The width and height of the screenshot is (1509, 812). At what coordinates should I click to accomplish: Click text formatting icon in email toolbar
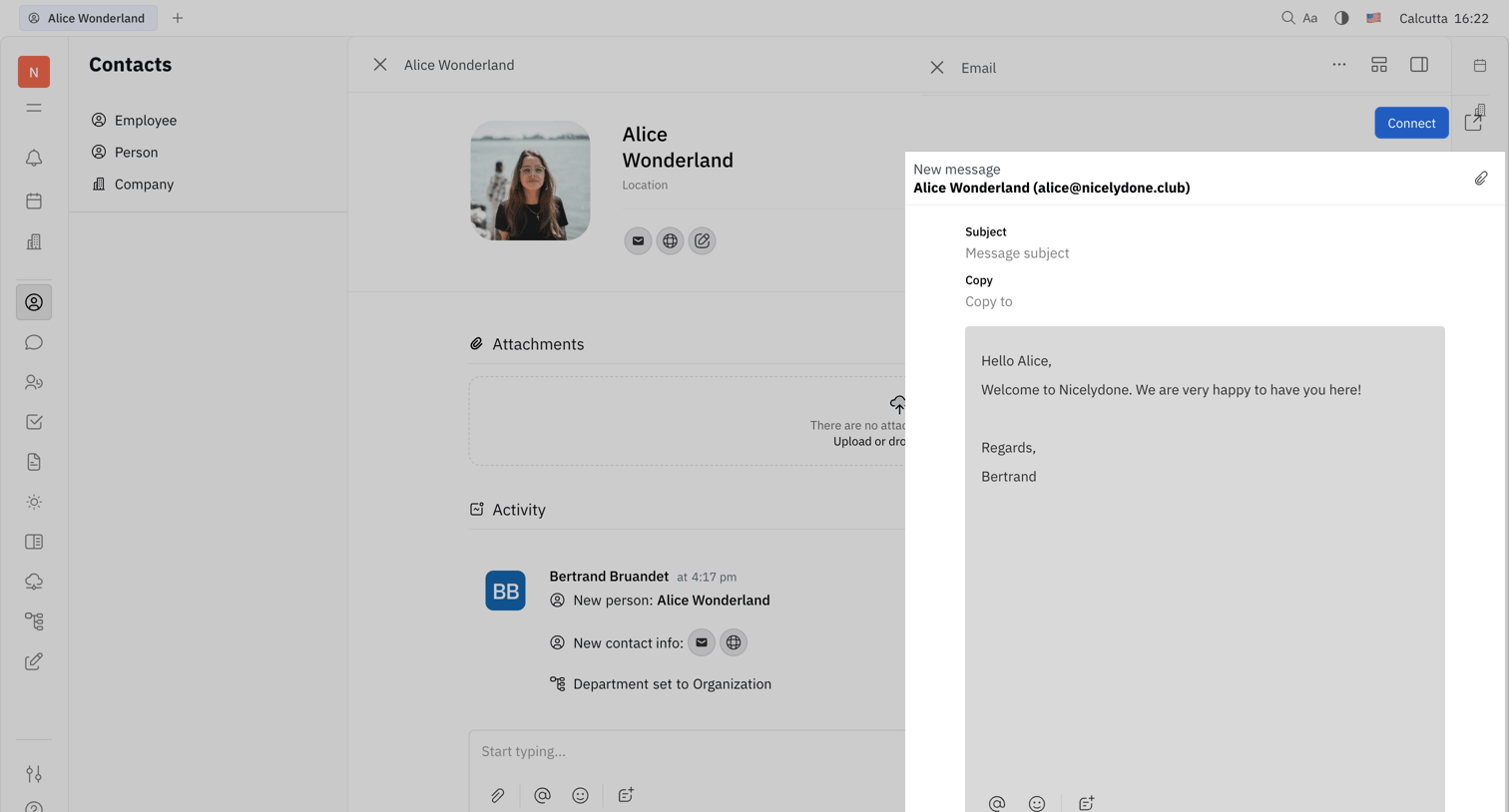(x=1086, y=803)
